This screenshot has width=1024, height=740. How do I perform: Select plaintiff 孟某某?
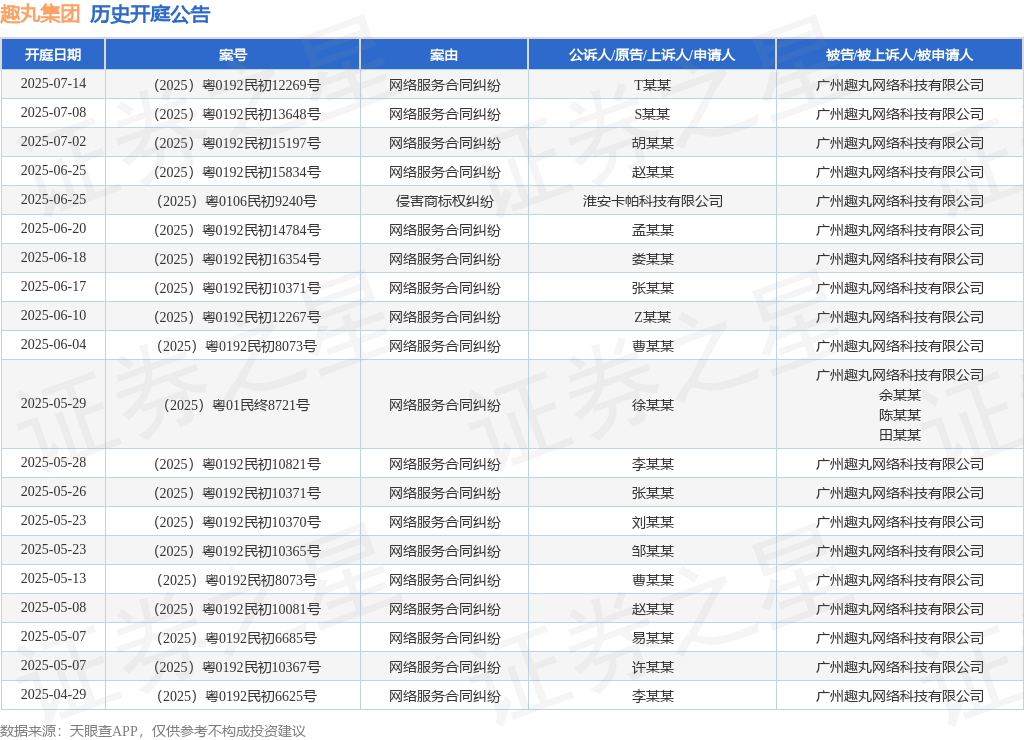(x=652, y=230)
